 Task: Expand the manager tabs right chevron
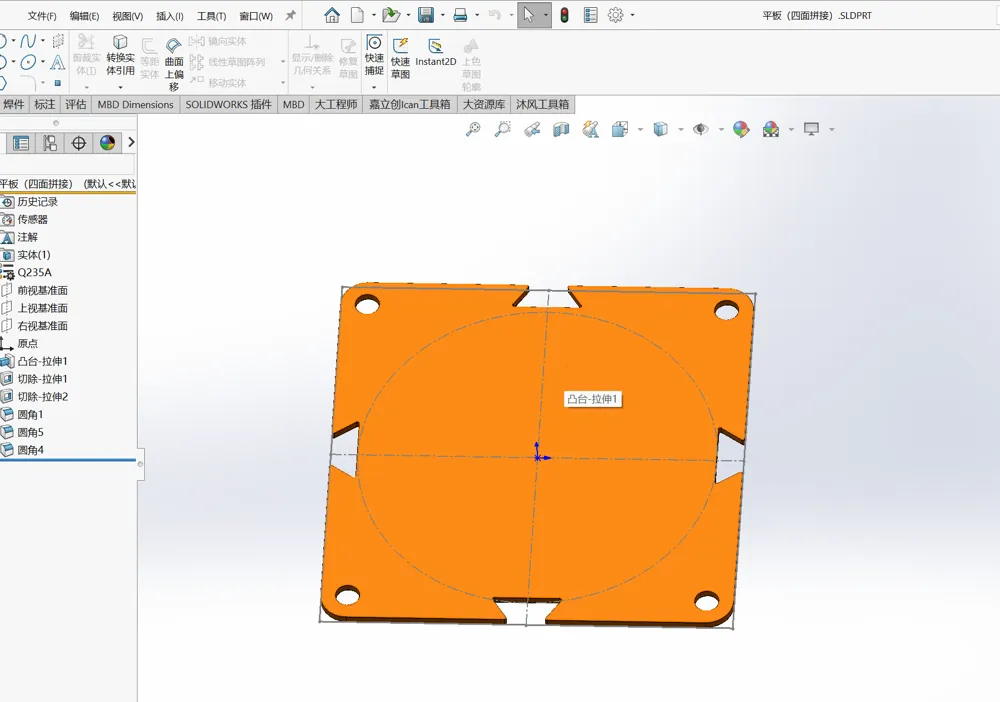pyautogui.click(x=131, y=142)
